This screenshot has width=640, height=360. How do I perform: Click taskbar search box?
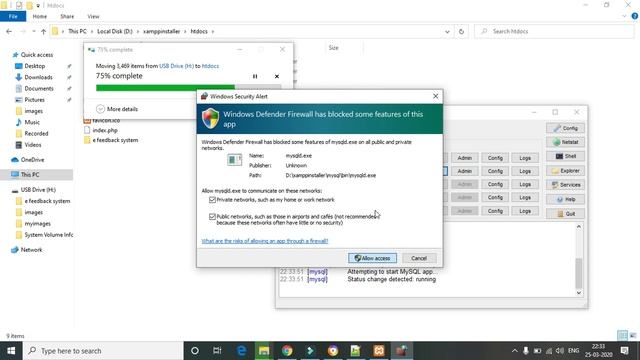point(103,351)
